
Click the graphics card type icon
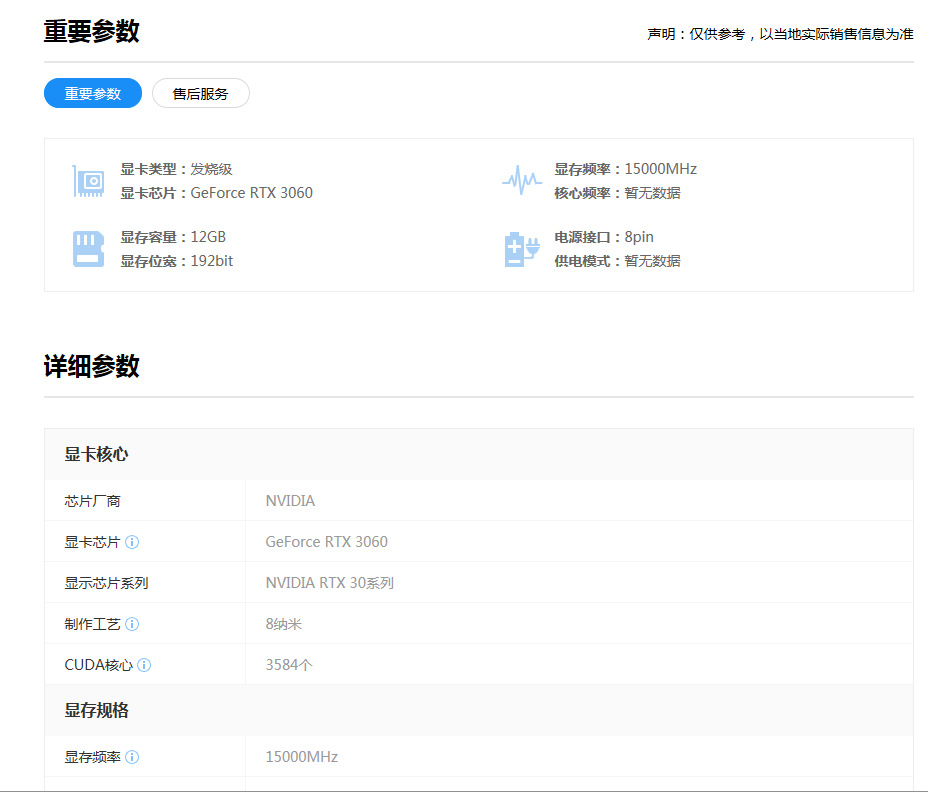pos(89,181)
